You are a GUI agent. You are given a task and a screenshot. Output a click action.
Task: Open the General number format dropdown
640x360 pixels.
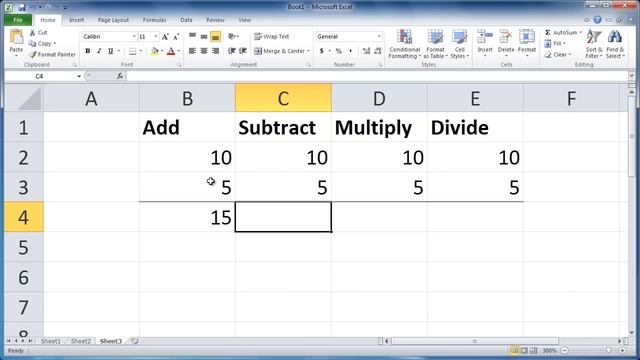[x=379, y=37]
